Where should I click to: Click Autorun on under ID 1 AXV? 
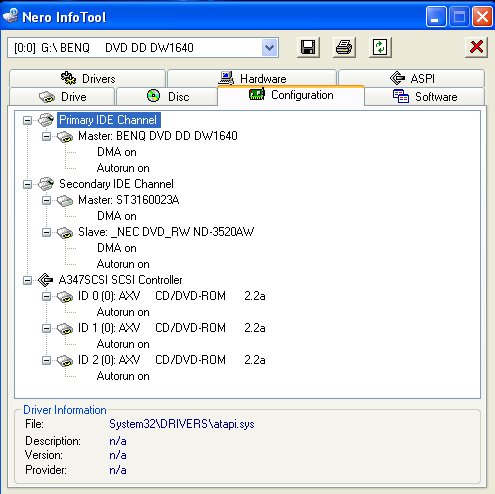point(123,344)
